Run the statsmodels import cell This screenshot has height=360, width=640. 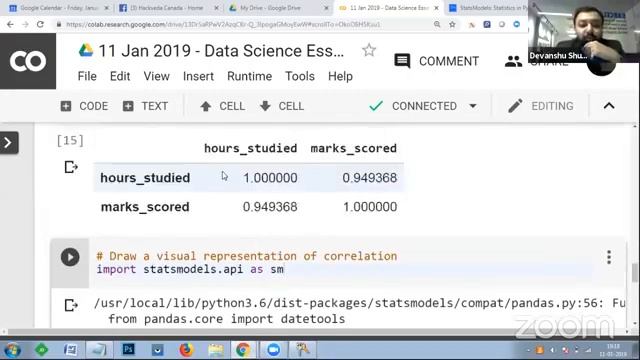pos(70,257)
